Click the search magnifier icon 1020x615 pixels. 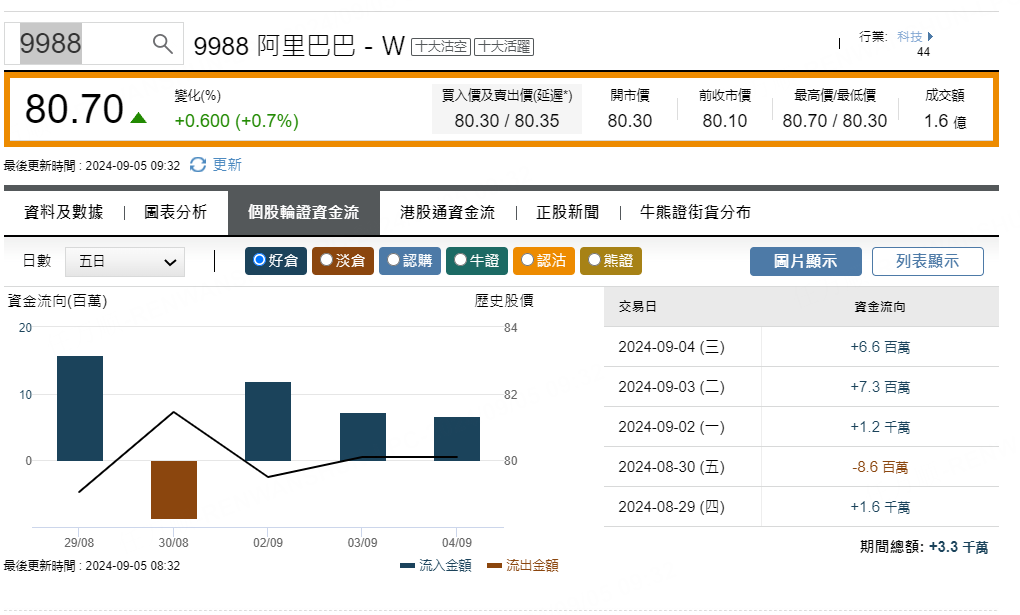point(163,44)
